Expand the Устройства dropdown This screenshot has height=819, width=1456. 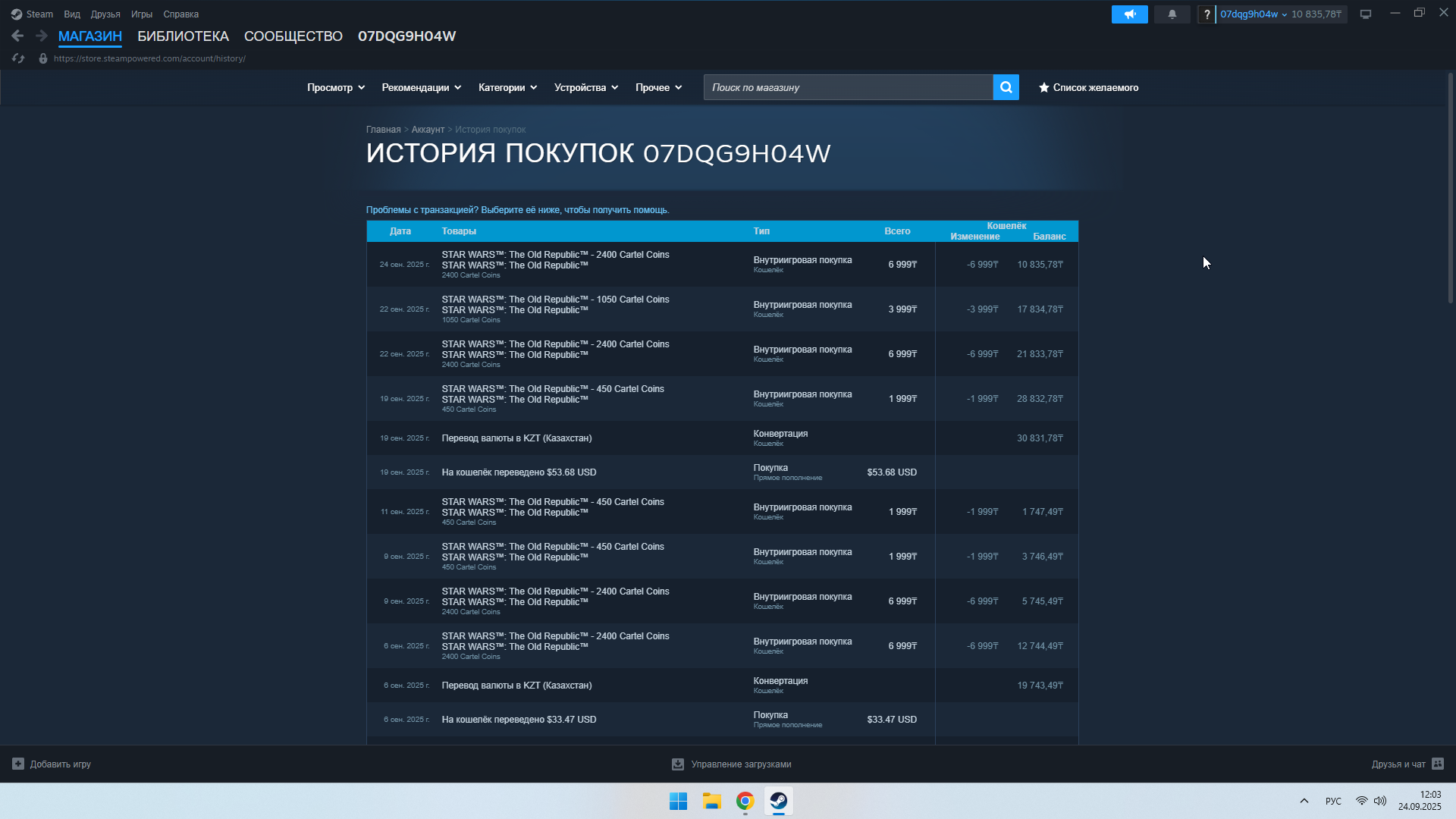(x=586, y=87)
